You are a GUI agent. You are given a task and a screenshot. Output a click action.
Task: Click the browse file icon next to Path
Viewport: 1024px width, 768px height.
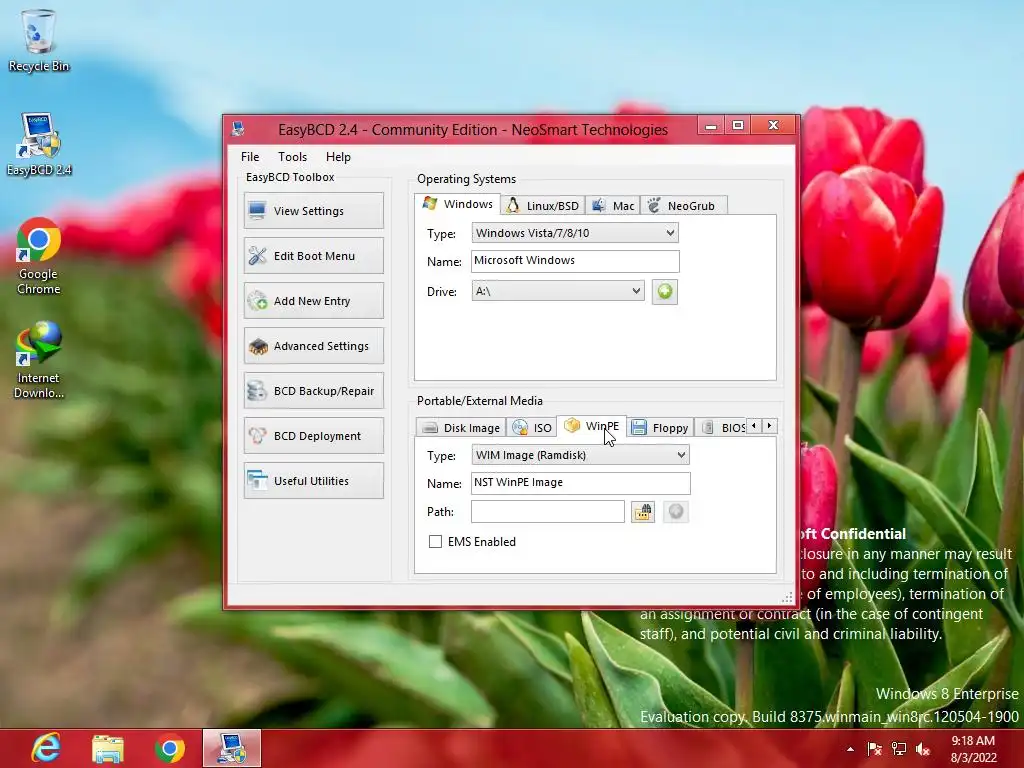643,511
